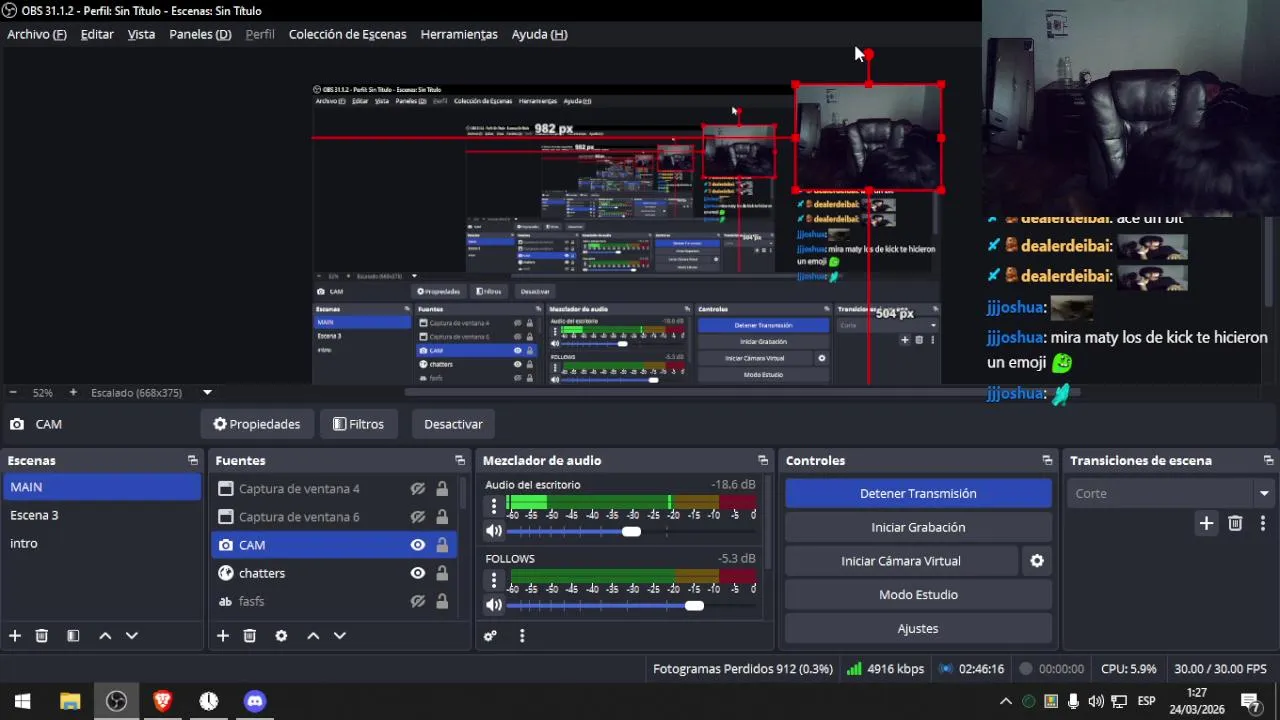Adjust Audio del escritorio volume slider
Viewport: 1280px width, 720px height.
tap(631, 532)
